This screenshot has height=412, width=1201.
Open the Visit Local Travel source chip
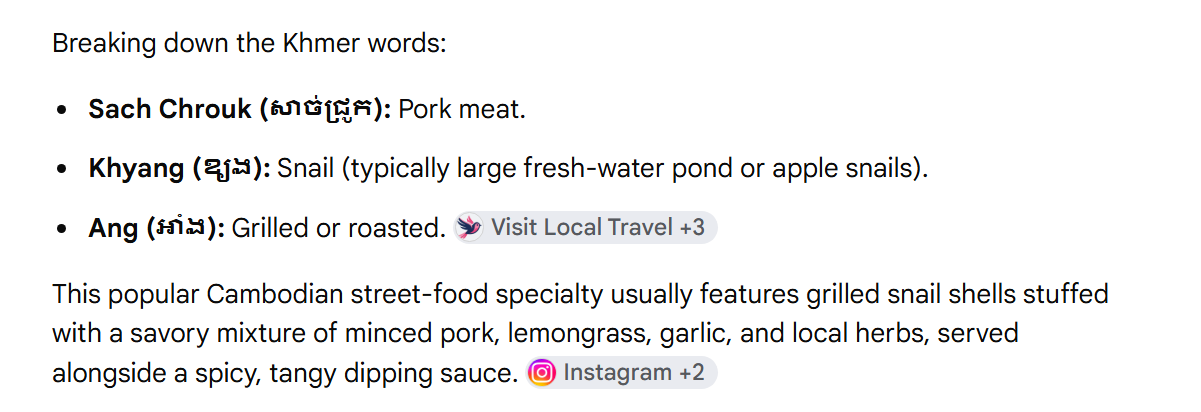point(585,228)
